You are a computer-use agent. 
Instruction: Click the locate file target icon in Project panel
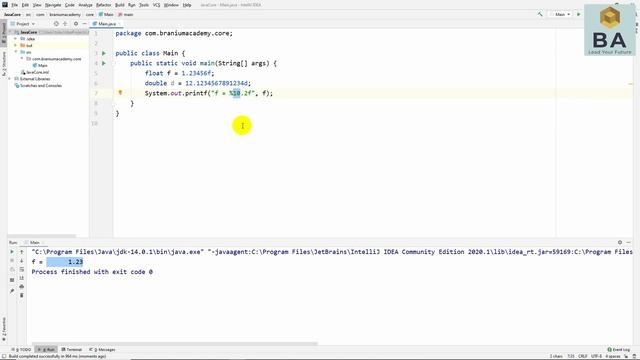click(x=56, y=24)
